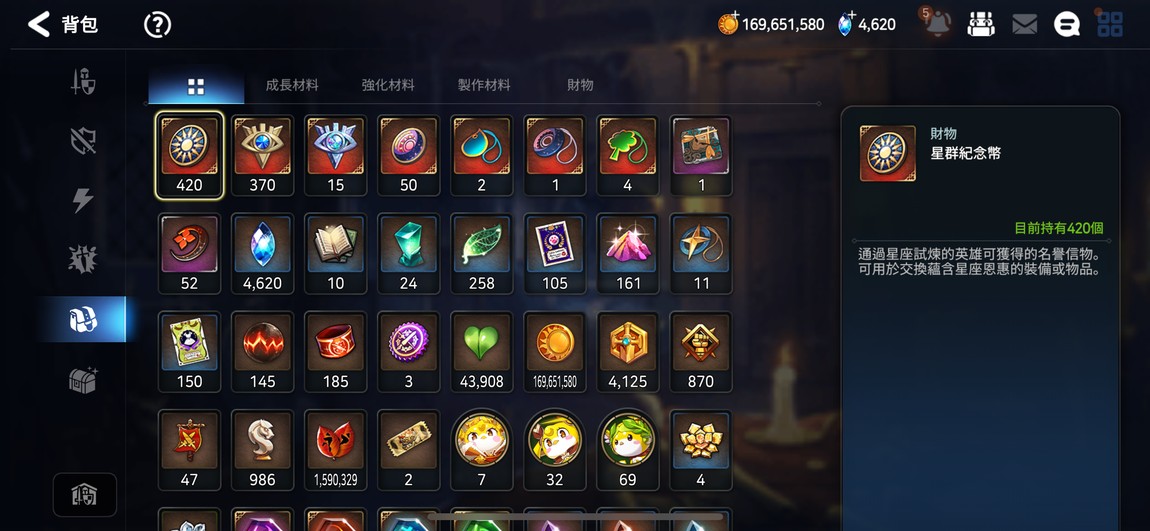This screenshot has width=1150, height=531.
Task: Tap the warehouse button at bottom left
Action: click(84, 495)
